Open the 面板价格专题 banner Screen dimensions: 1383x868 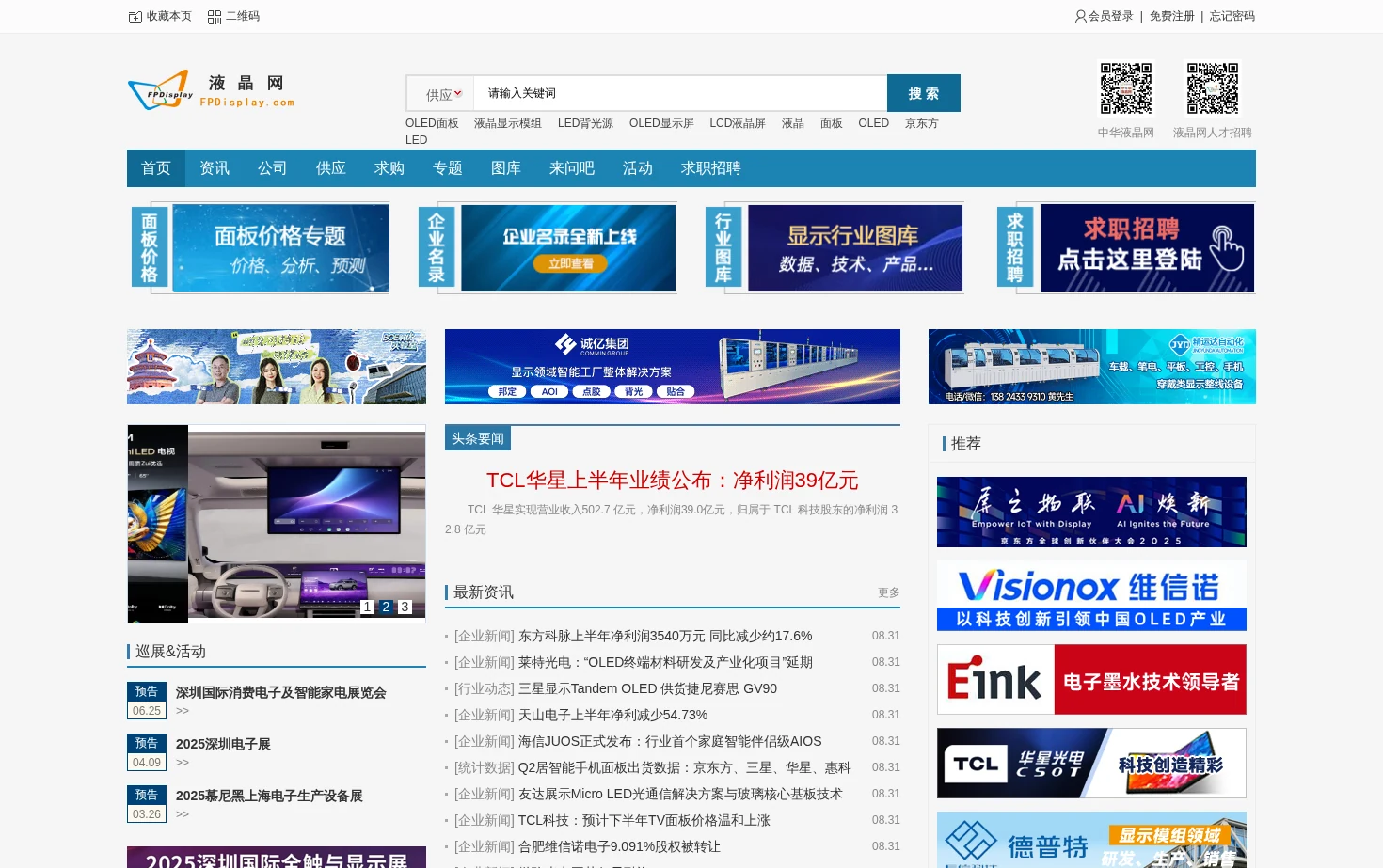tap(261, 248)
